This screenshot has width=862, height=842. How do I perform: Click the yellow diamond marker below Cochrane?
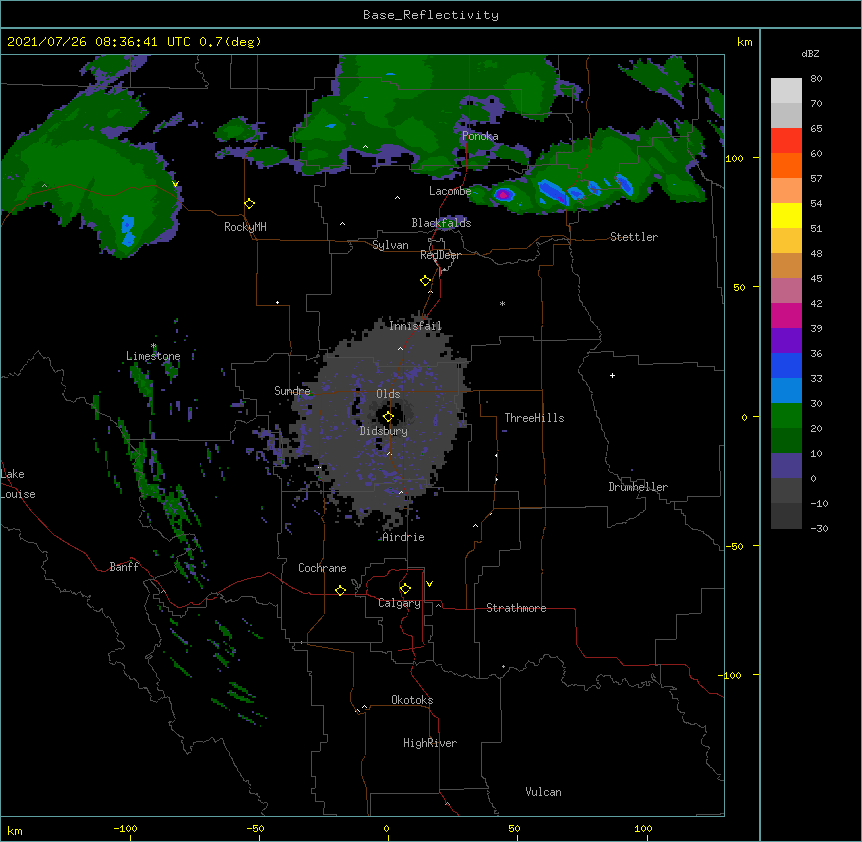[340, 590]
